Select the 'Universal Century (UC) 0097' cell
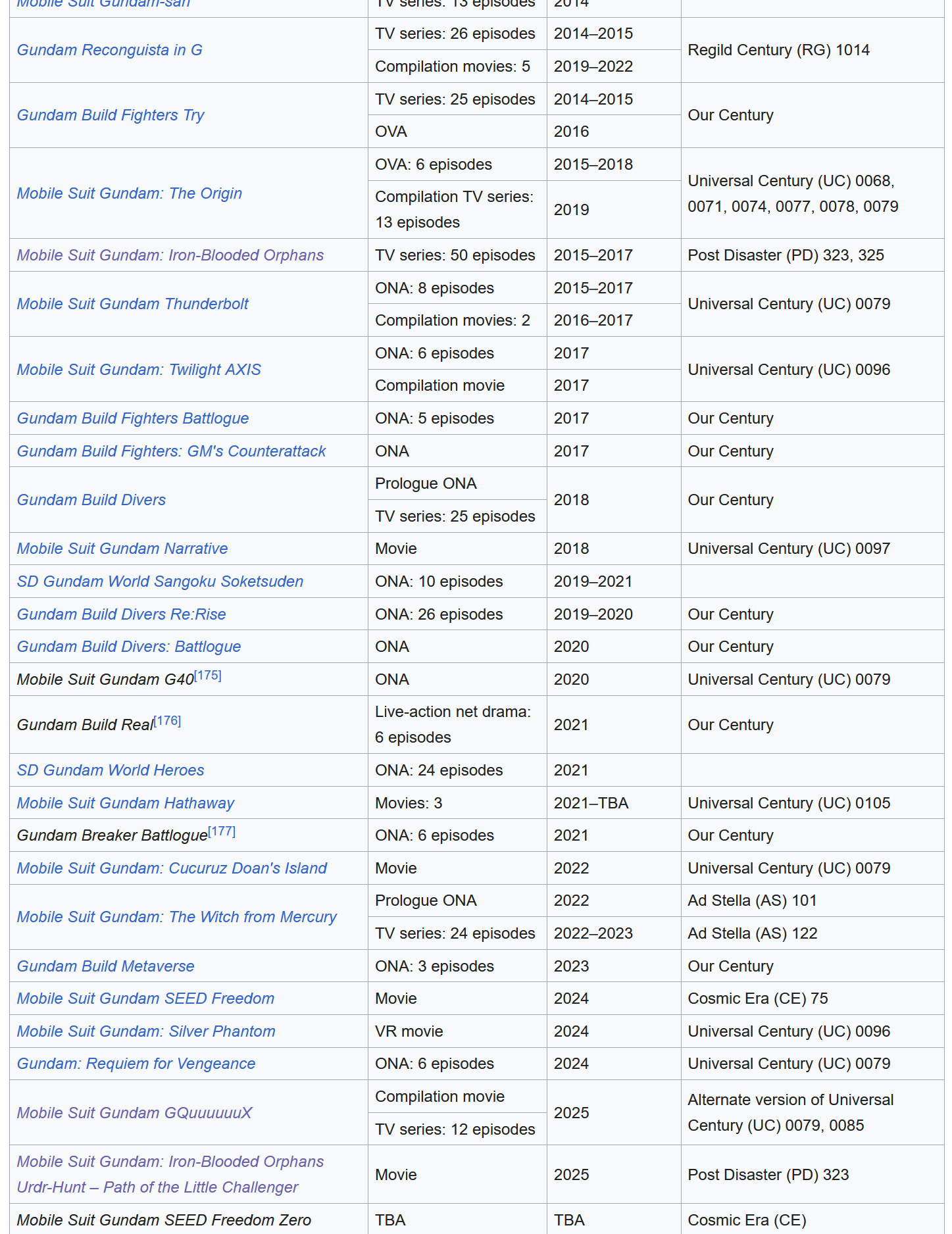 813,549
